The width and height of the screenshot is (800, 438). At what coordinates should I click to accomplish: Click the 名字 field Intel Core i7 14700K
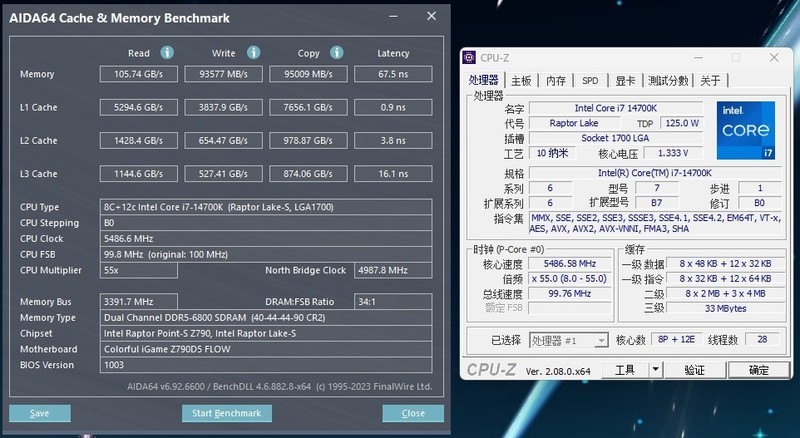pos(616,108)
